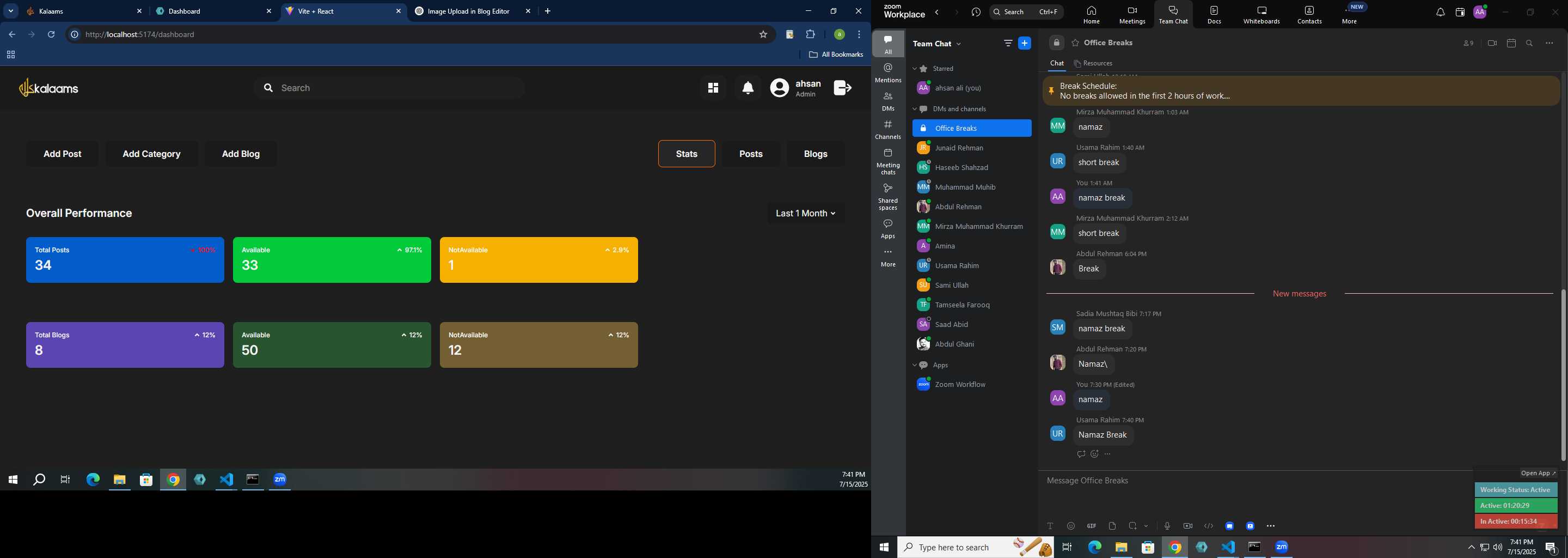Open Mentions in Zoom sidebar
The height and width of the screenshot is (558, 1568).
pos(888,72)
